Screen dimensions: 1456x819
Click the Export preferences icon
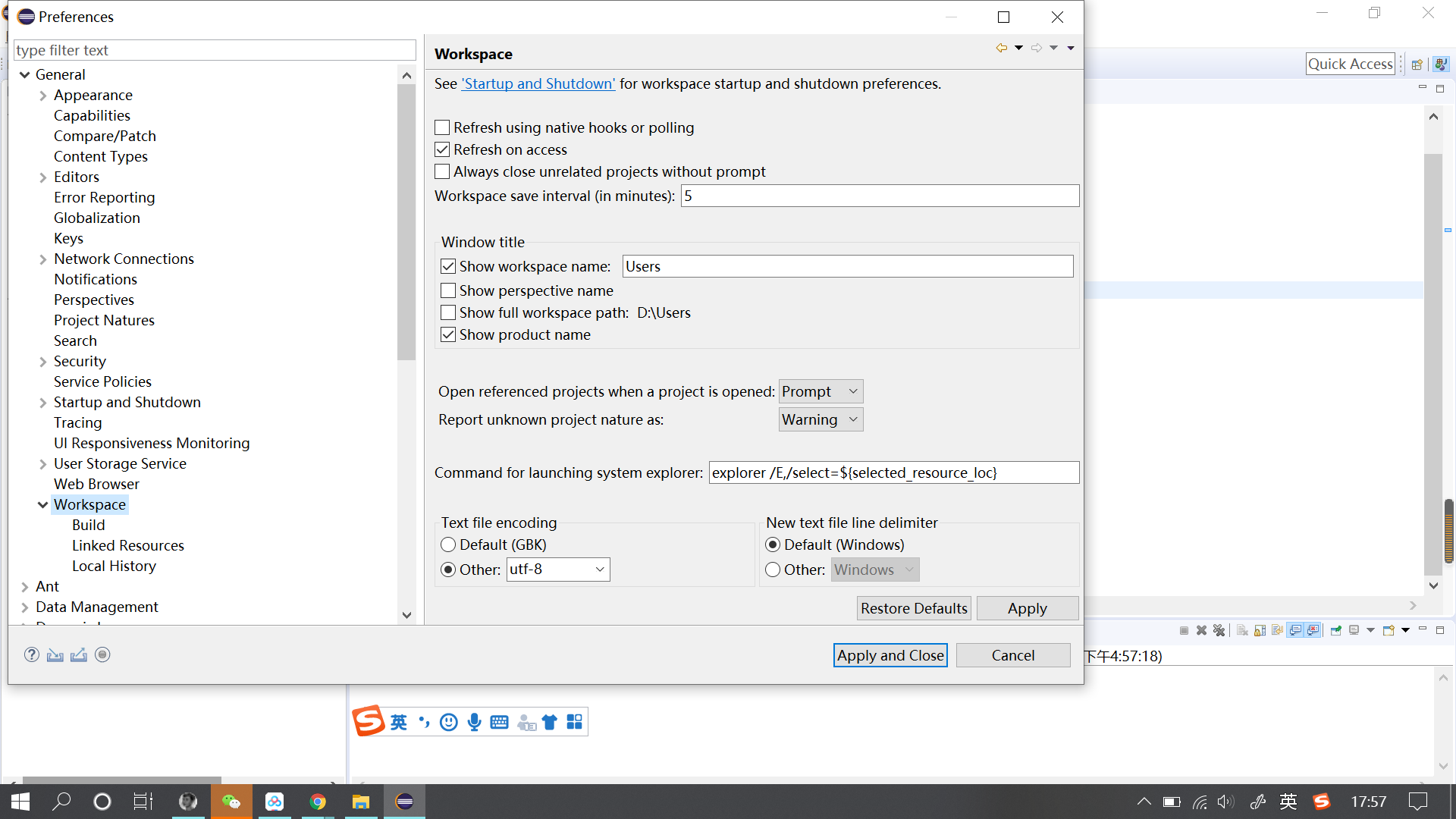79,654
